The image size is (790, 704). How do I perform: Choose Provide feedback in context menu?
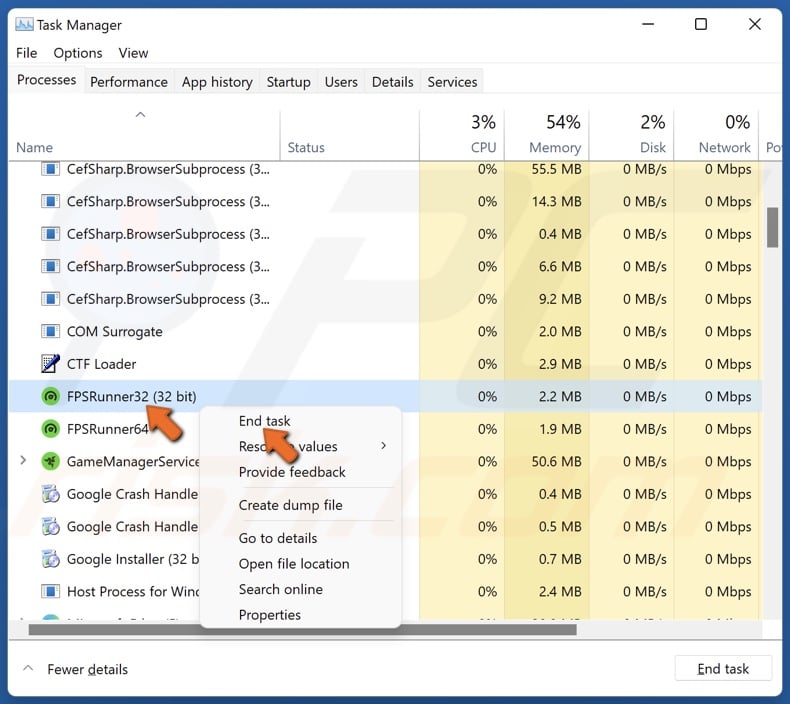[x=292, y=472]
